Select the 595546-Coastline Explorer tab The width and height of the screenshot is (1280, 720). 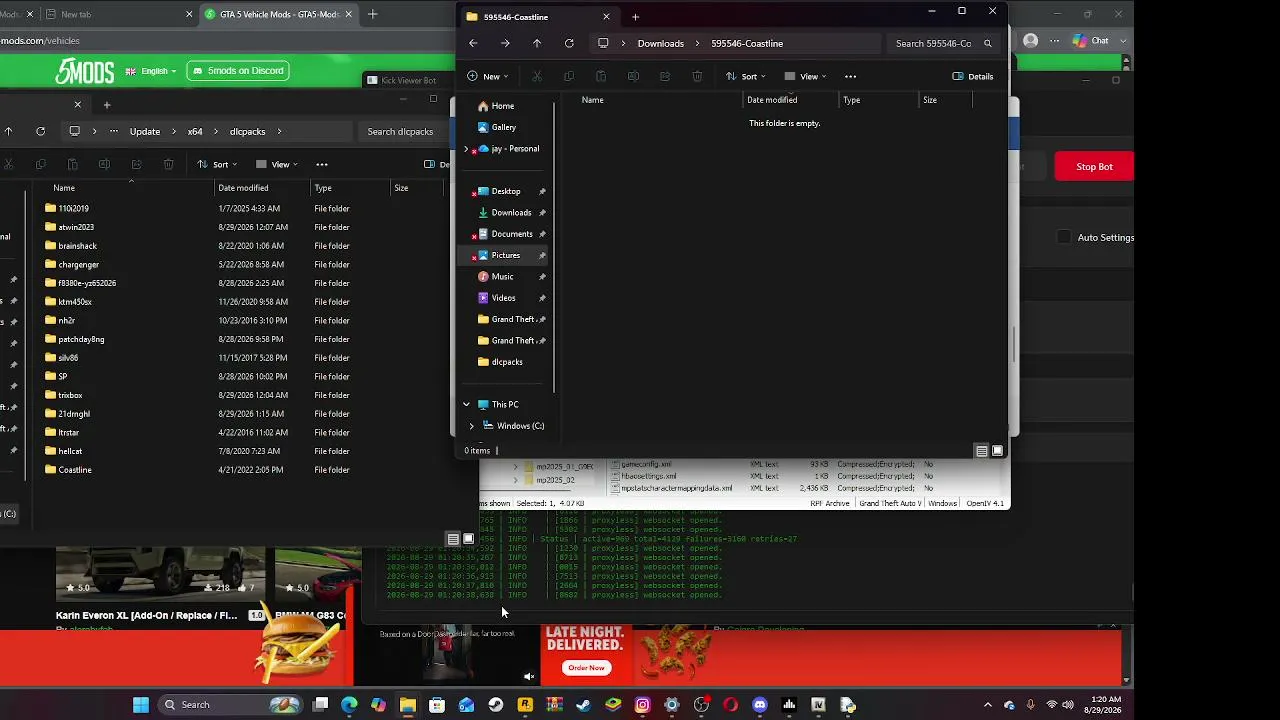click(538, 17)
